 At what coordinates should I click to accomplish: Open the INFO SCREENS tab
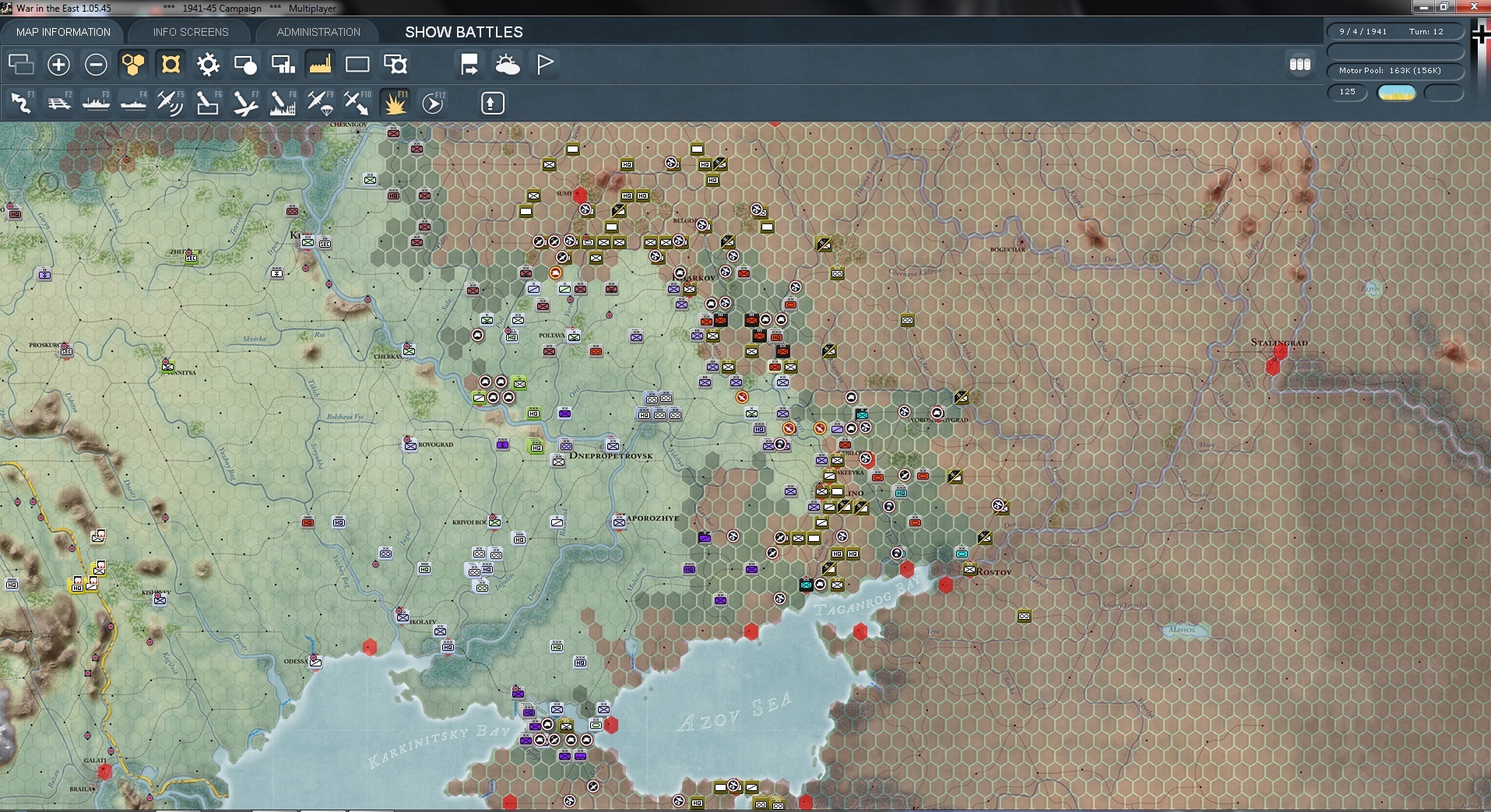[191, 32]
